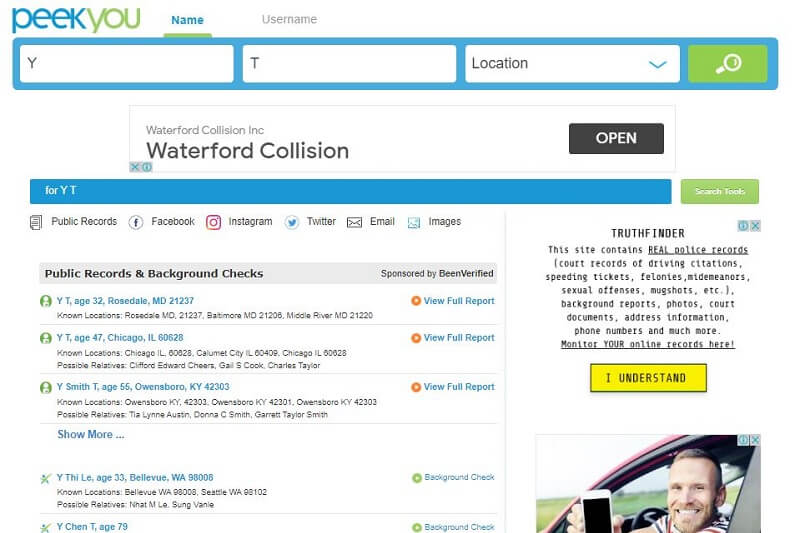Open the Facebook icon filter
Viewport: 800px width, 533px height.
136,222
